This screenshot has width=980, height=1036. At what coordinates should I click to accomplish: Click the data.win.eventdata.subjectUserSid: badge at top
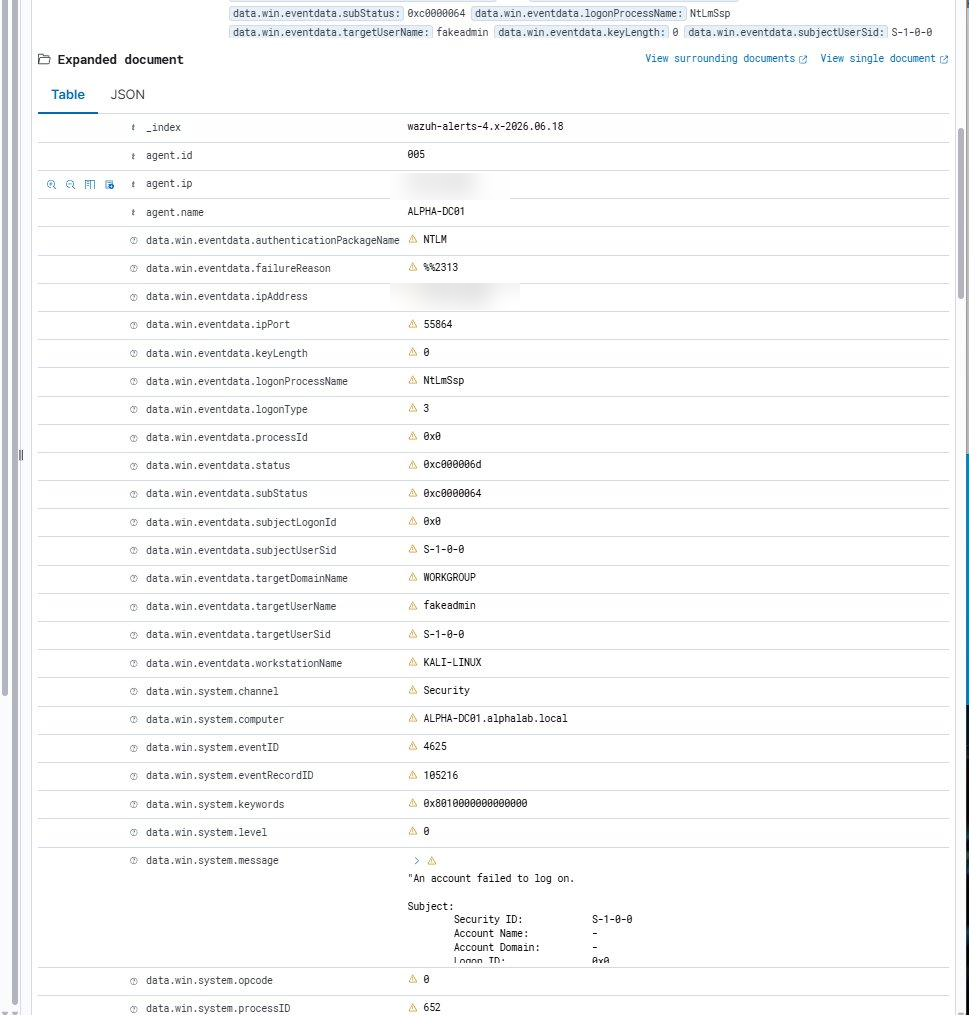coord(786,32)
